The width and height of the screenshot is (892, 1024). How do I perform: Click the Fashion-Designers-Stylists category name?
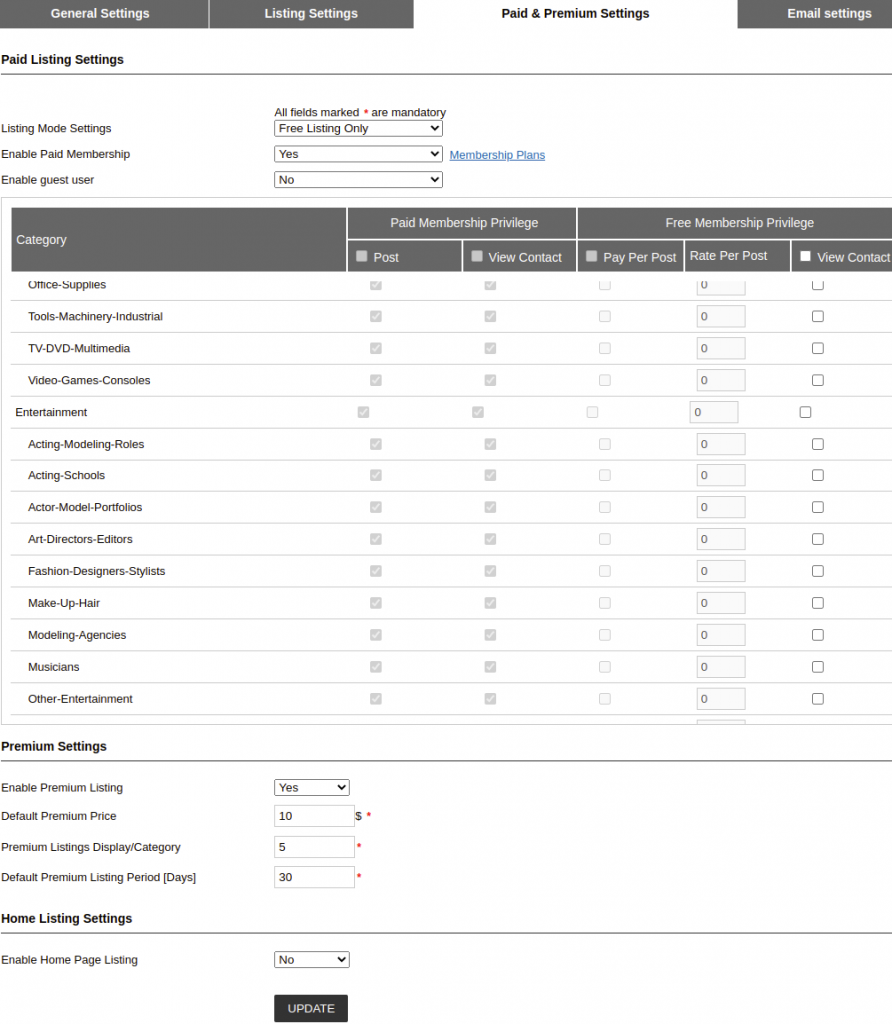tap(96, 571)
